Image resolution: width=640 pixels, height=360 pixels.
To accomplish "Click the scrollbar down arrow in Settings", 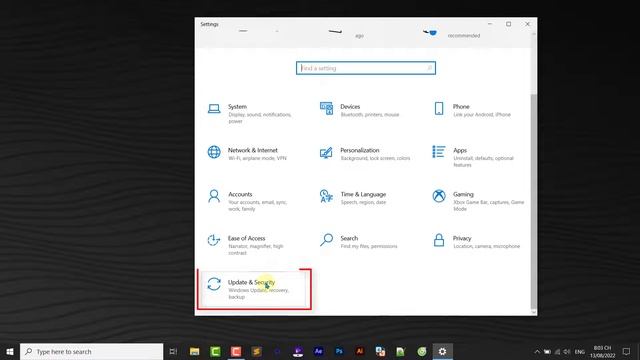I will tap(533, 312).
